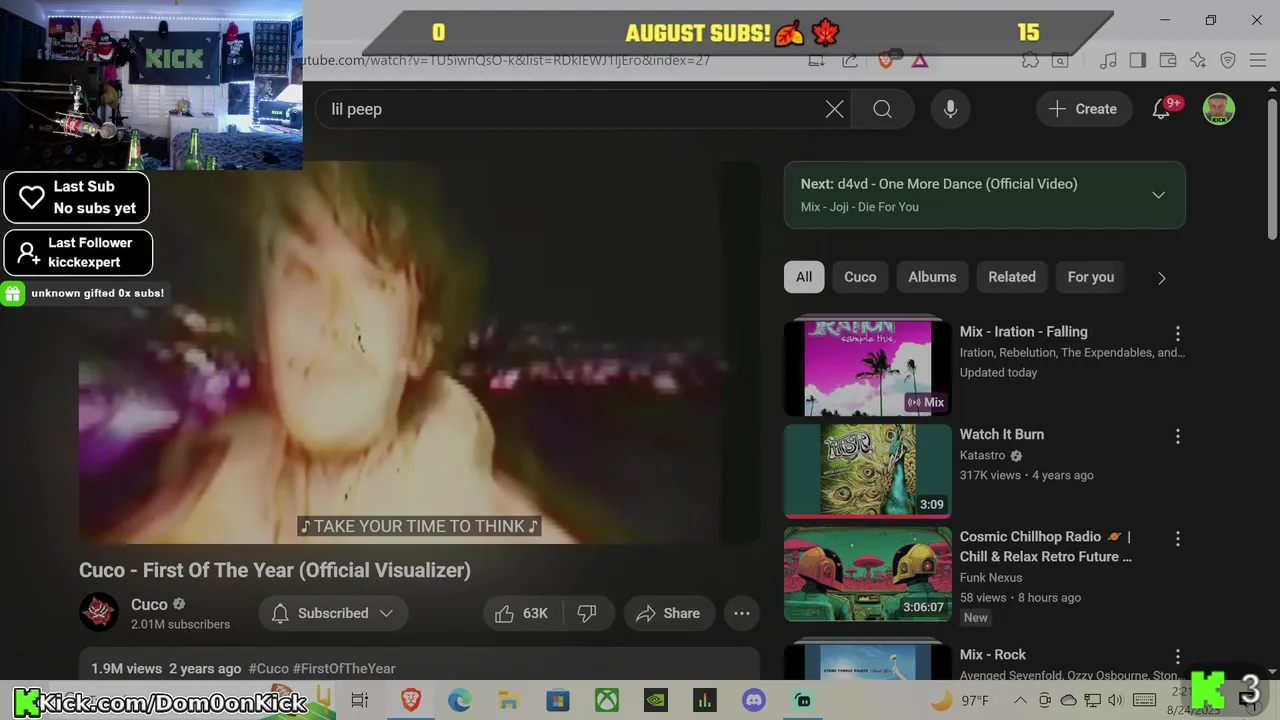Screen dimensions: 1280x720
Task: Select the Related filter chip
Action: coord(1012,277)
